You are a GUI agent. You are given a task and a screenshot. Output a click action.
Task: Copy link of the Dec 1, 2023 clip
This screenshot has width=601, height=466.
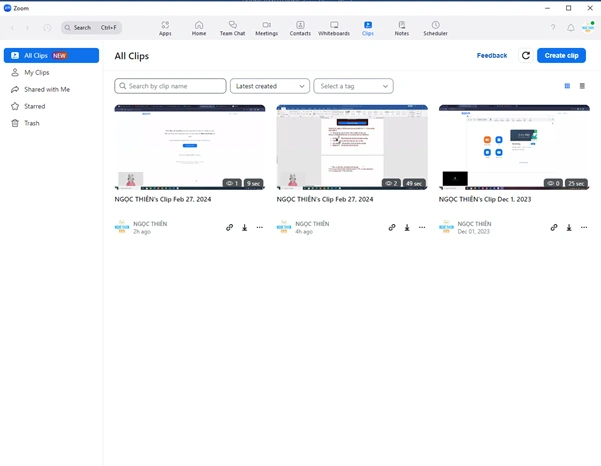[554, 227]
